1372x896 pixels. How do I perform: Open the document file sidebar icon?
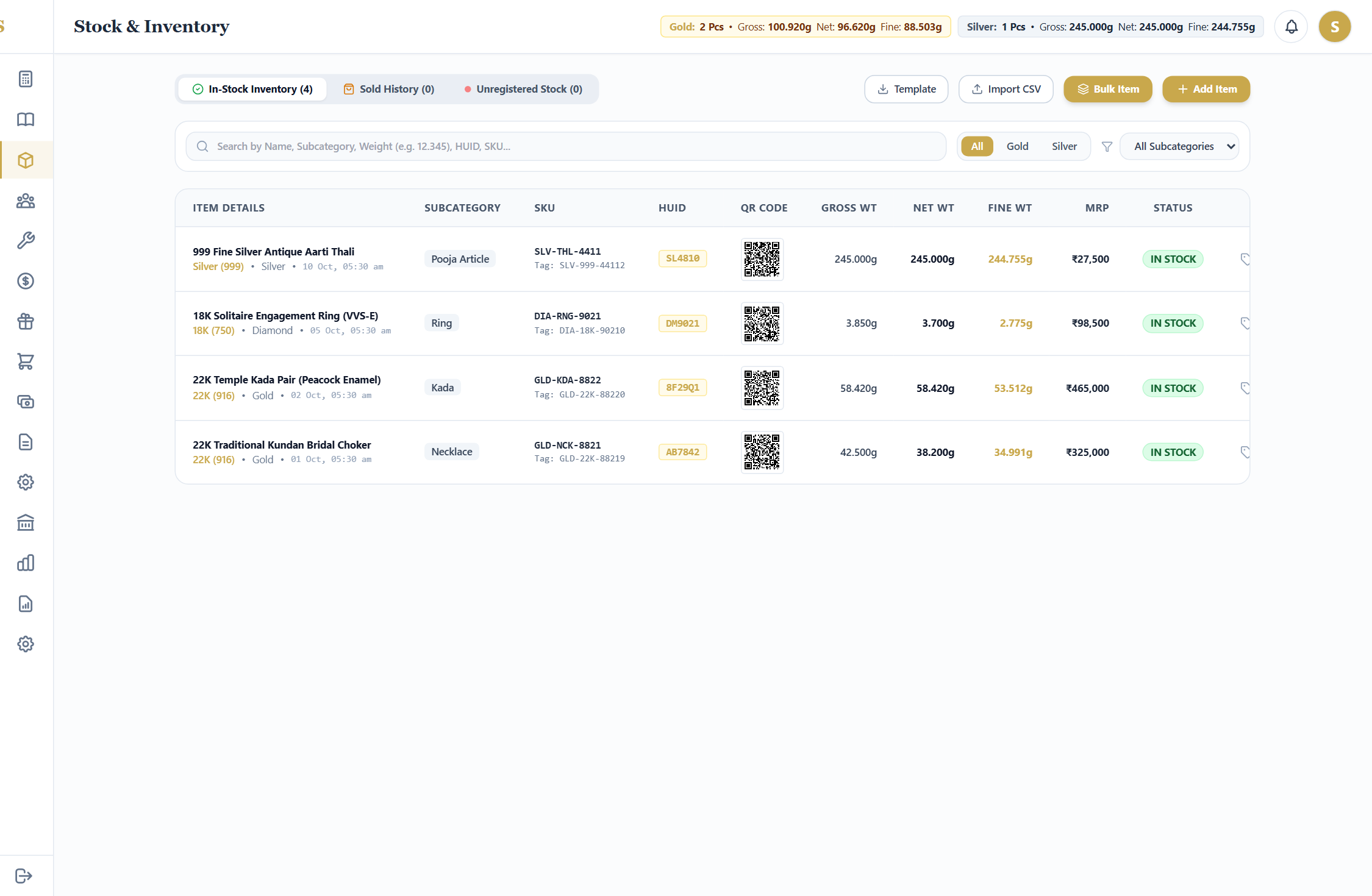[26, 442]
